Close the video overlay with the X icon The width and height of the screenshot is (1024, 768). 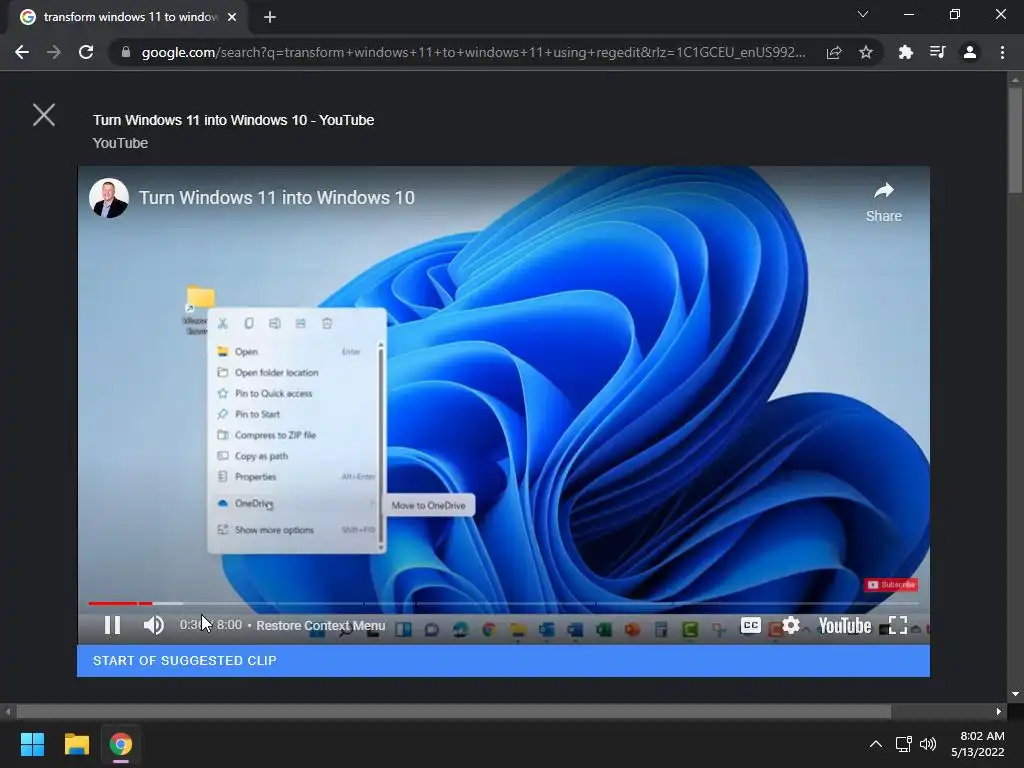tap(44, 115)
